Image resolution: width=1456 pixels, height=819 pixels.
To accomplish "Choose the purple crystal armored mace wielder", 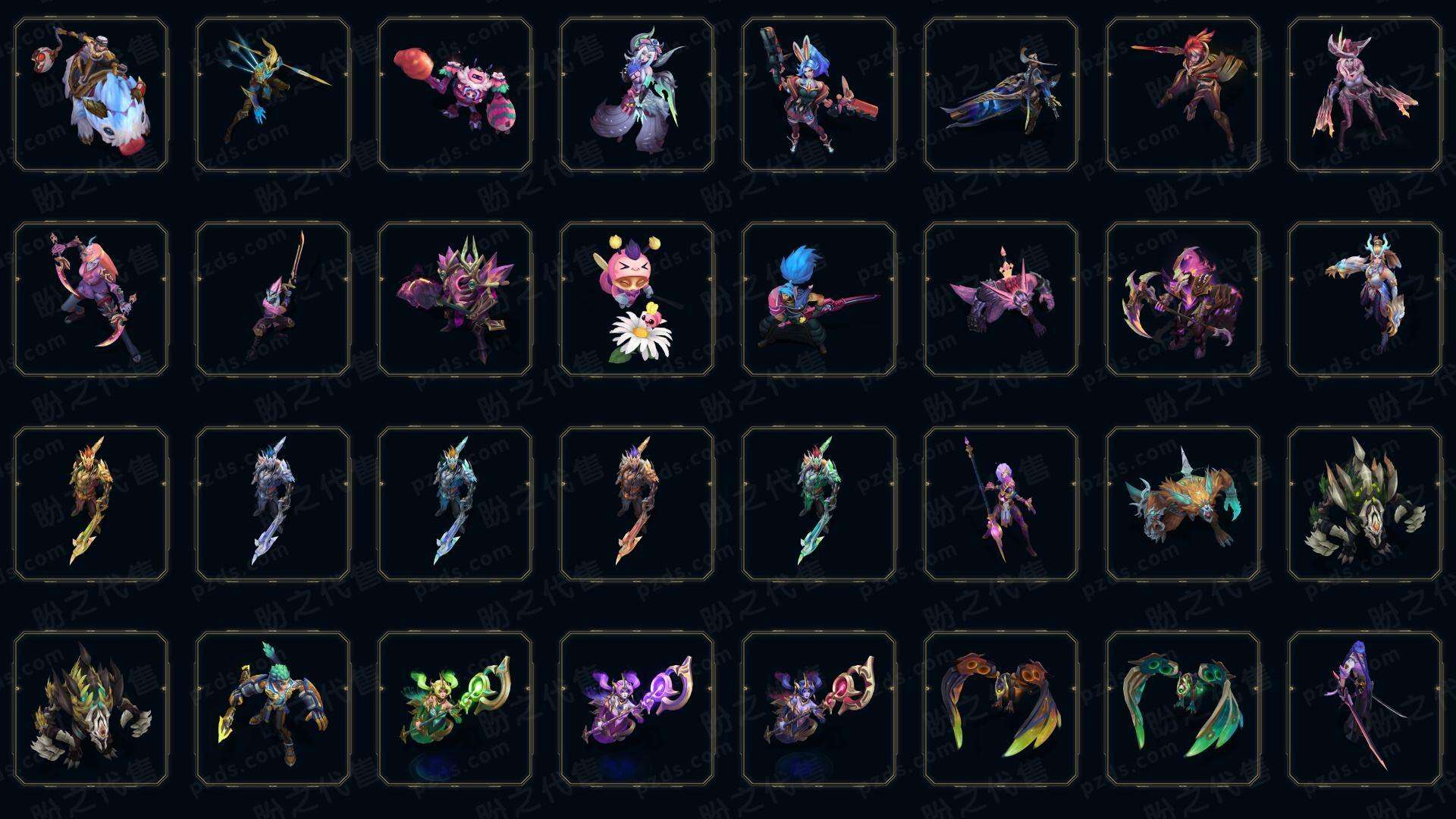I will (455, 299).
